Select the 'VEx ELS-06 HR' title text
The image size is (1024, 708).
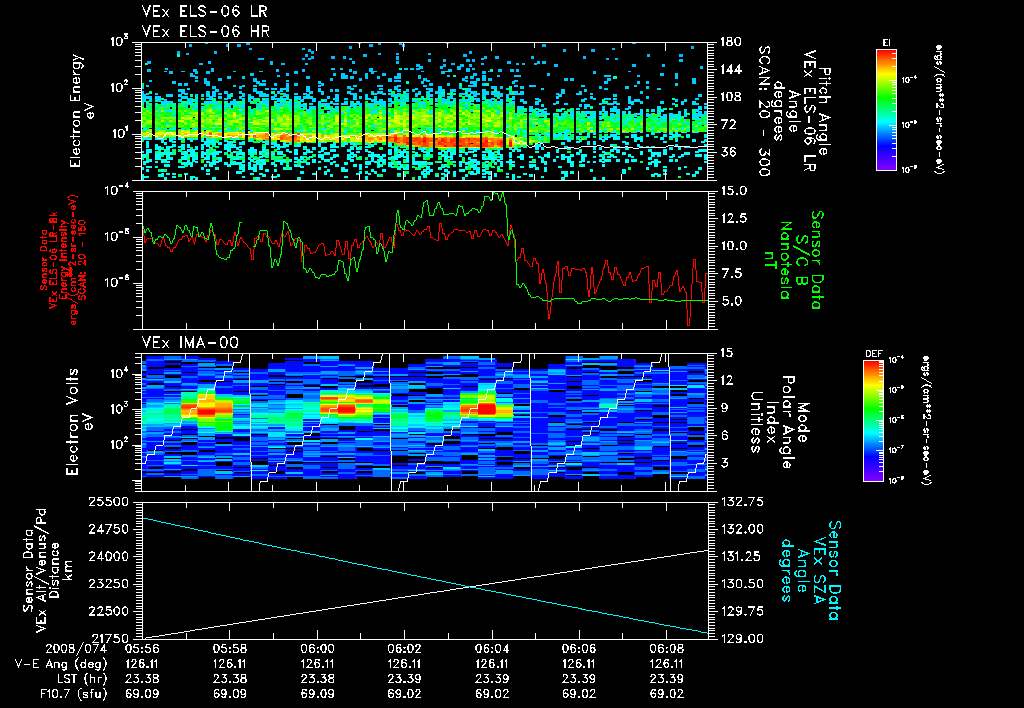205,31
